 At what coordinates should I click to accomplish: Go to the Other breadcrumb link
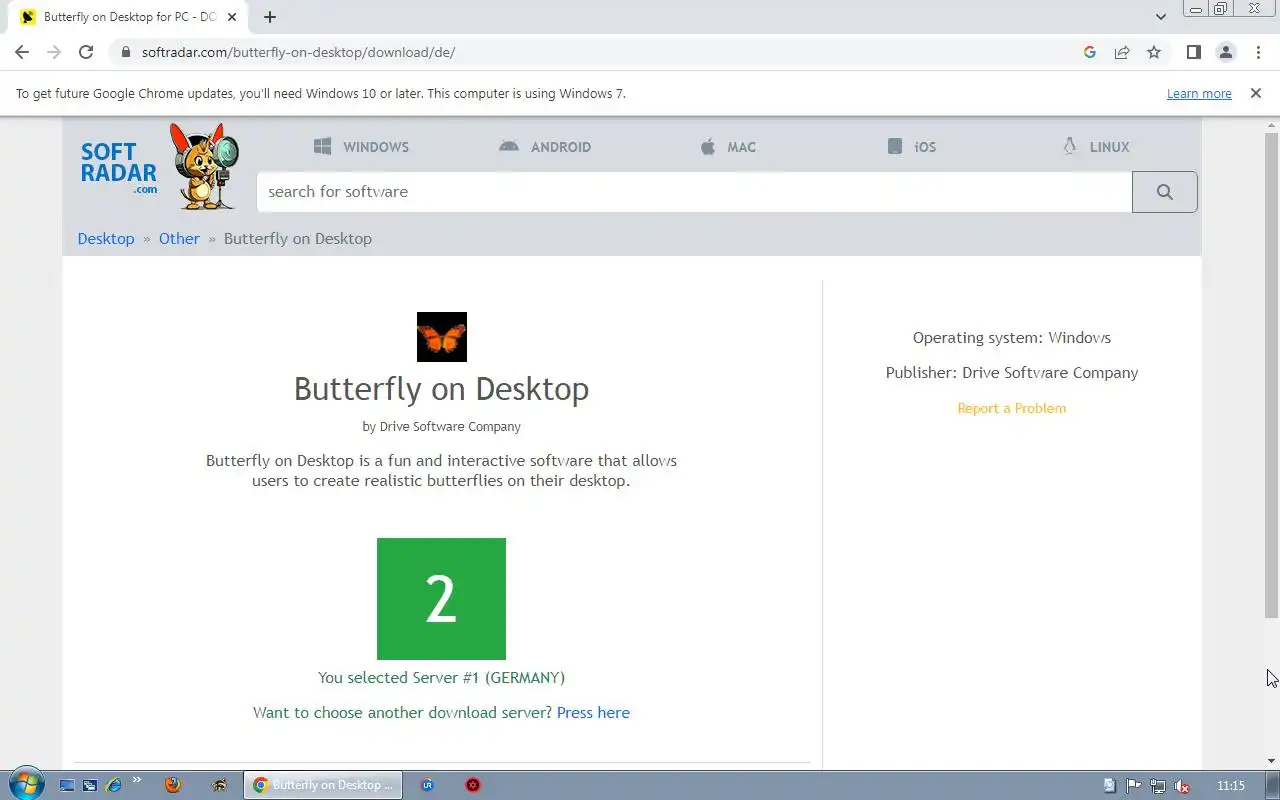pos(179,239)
